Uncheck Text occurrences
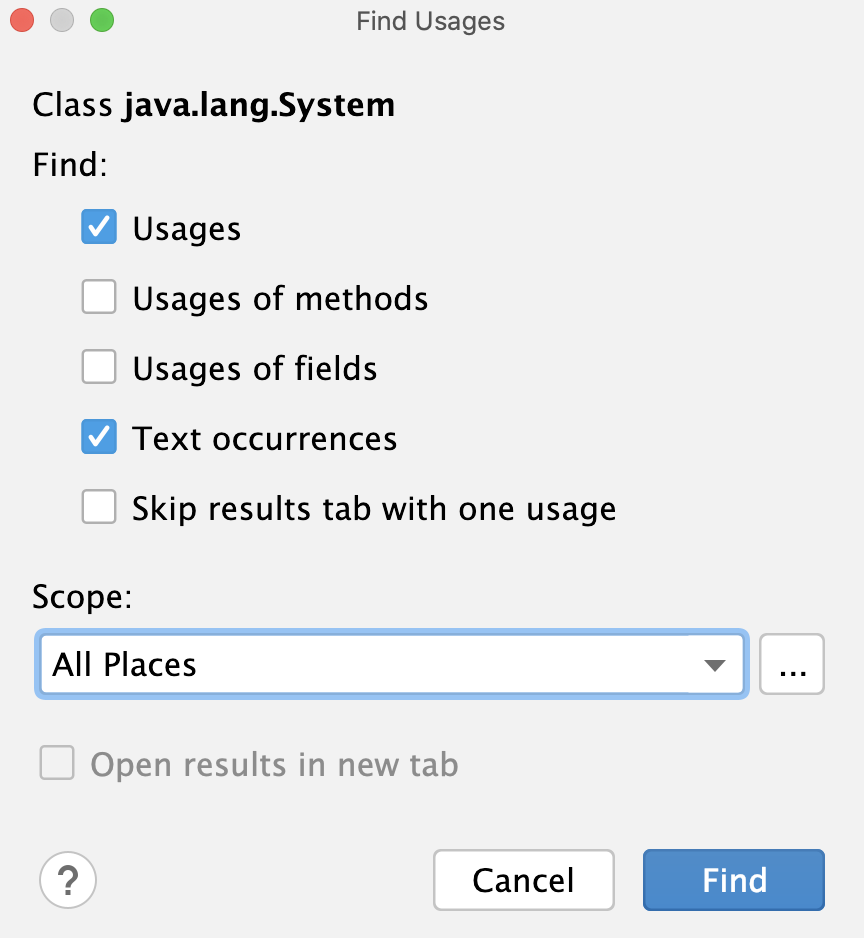This screenshot has height=938, width=864. tap(98, 437)
